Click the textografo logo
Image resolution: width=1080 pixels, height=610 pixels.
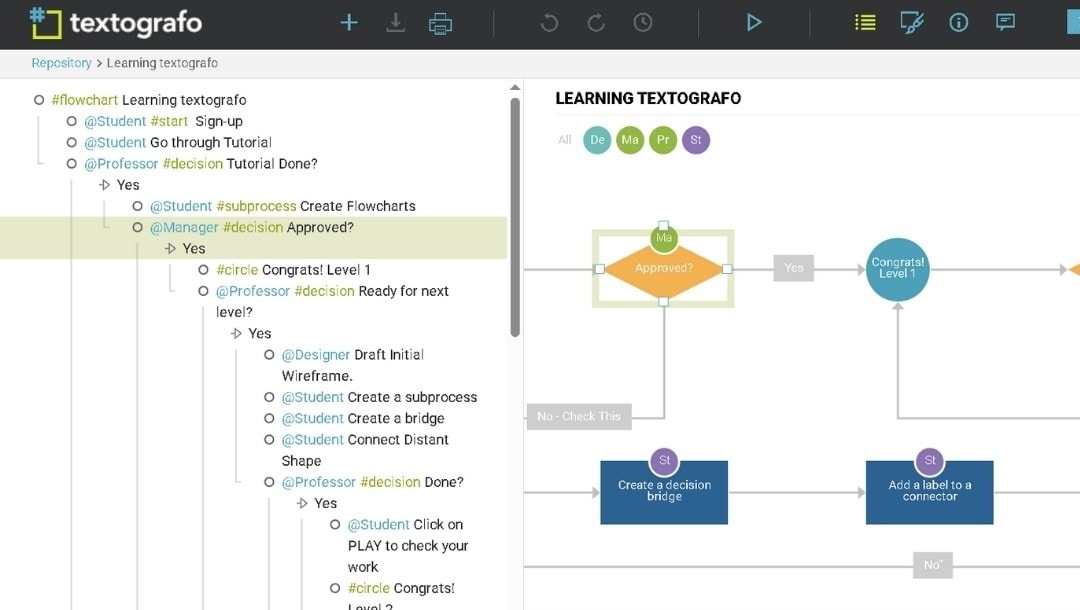tap(116, 23)
